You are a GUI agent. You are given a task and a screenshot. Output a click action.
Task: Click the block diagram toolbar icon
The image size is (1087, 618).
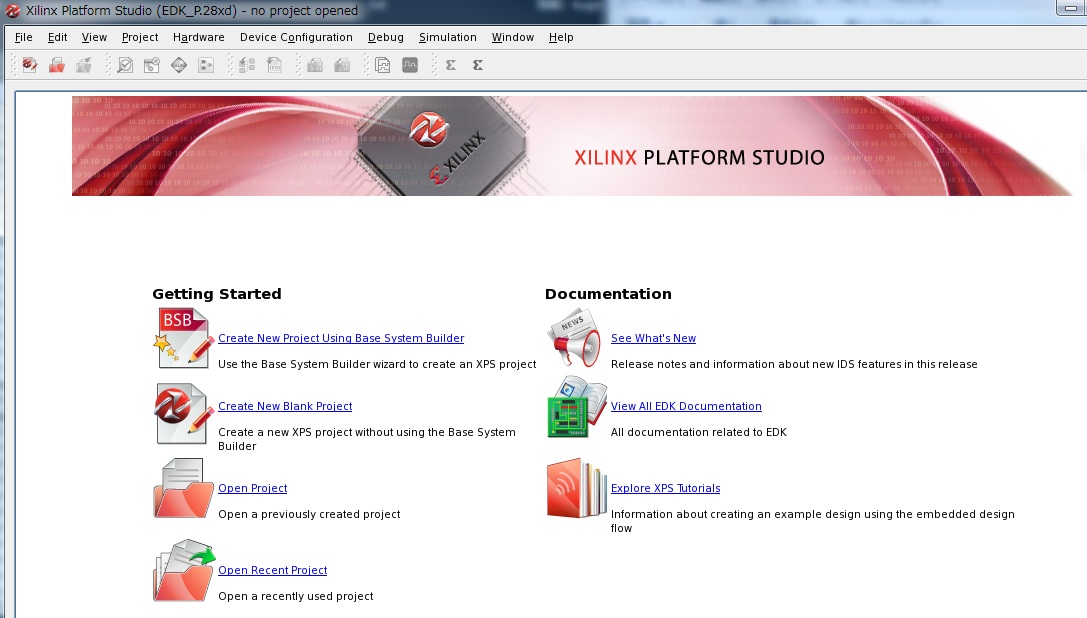pos(206,65)
